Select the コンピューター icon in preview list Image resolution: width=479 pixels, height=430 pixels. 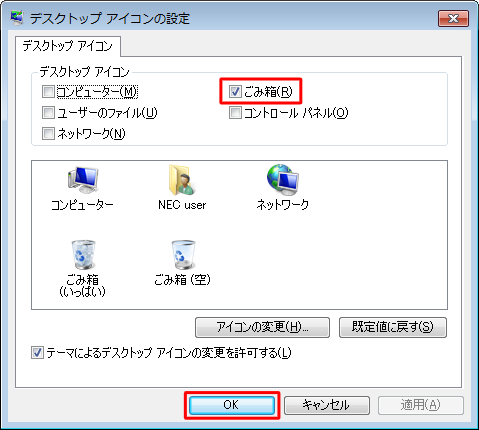[x=83, y=180]
